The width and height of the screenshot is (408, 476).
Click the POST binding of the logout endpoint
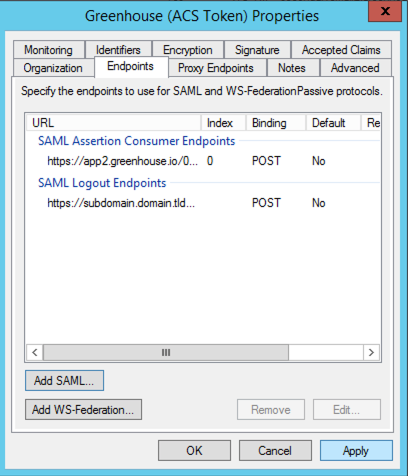266,203
